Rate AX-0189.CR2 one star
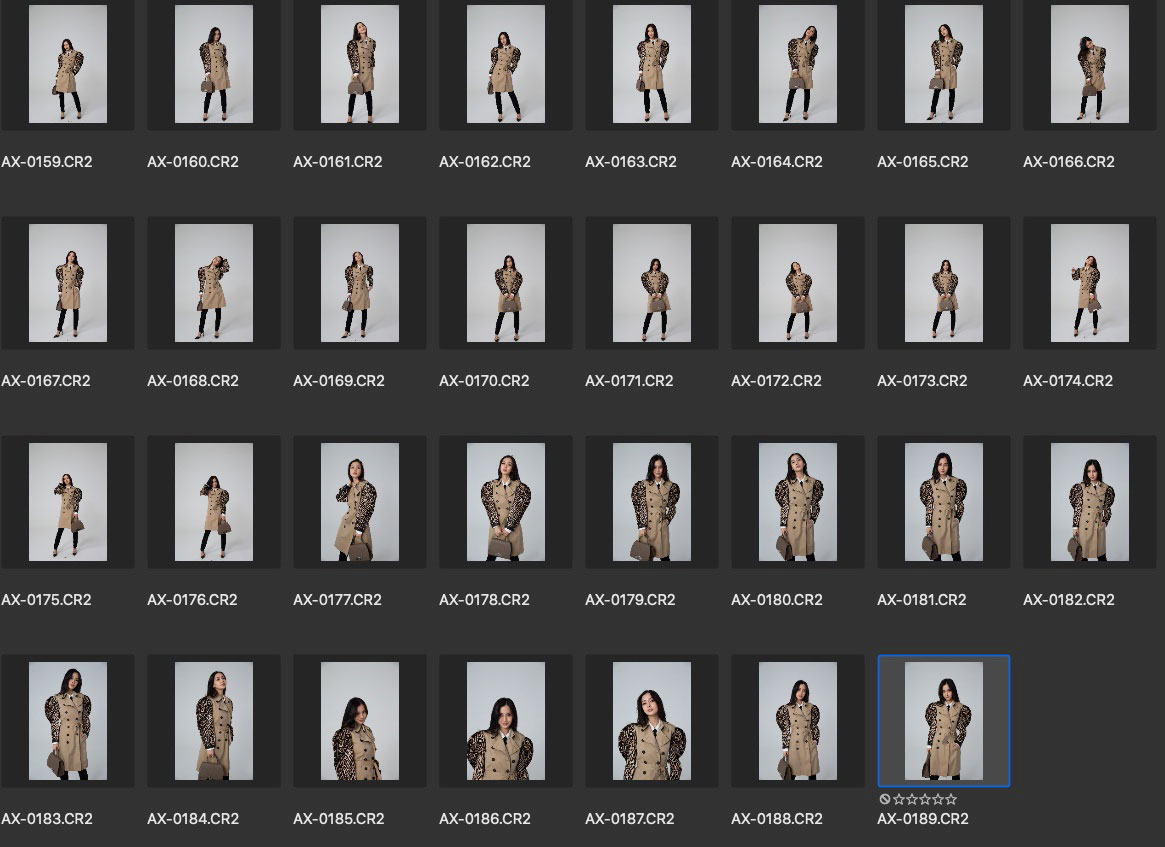Screen dimensions: 1165x847 point(897,800)
